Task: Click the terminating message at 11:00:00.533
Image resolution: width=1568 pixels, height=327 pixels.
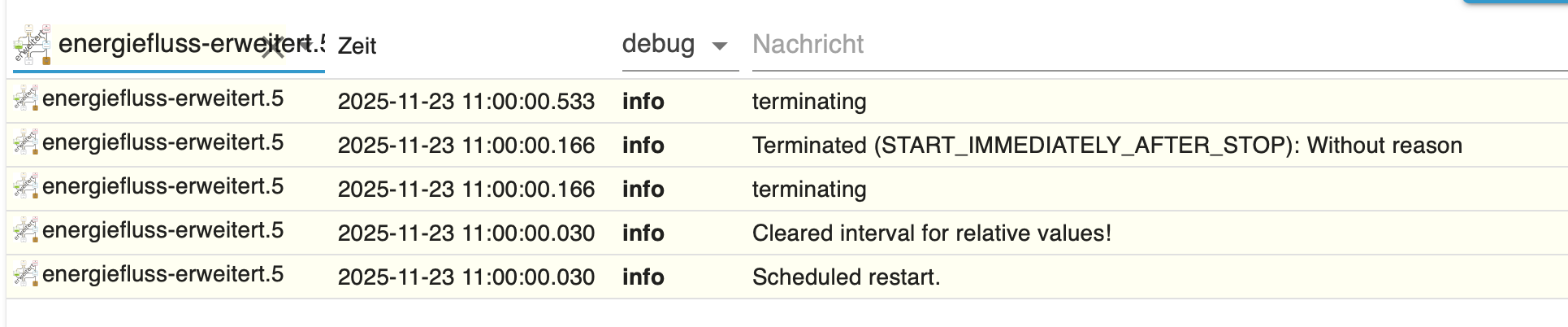Action: 809,102
